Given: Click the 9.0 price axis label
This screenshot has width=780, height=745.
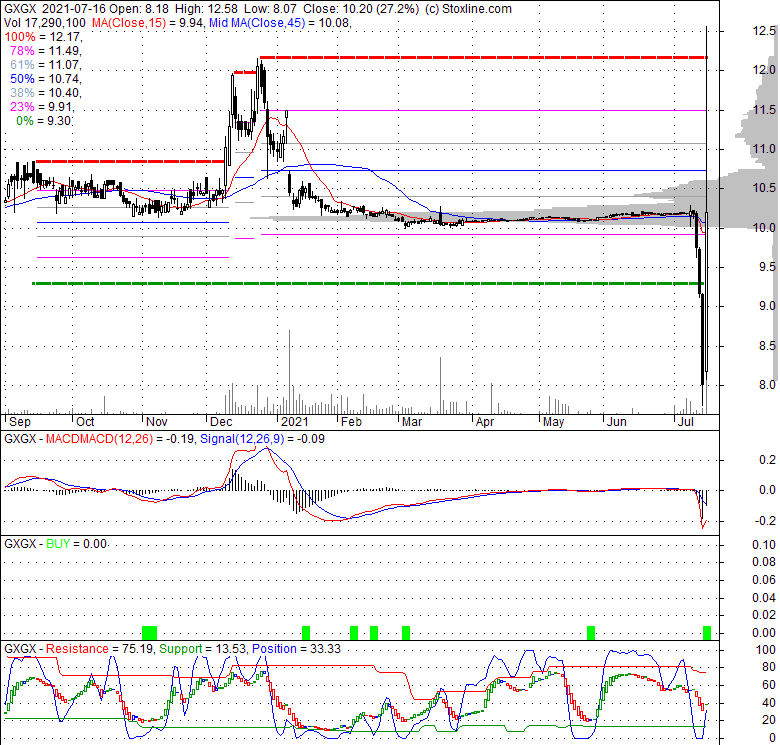Looking at the screenshot, I should [768, 306].
